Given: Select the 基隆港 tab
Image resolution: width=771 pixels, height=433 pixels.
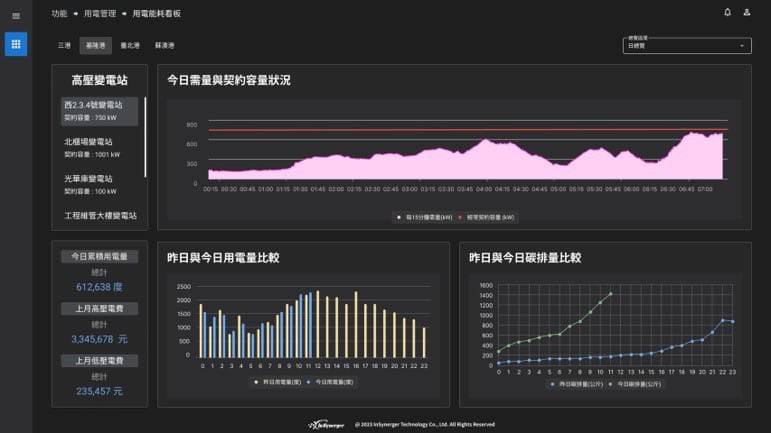Looking at the screenshot, I should [x=96, y=46].
